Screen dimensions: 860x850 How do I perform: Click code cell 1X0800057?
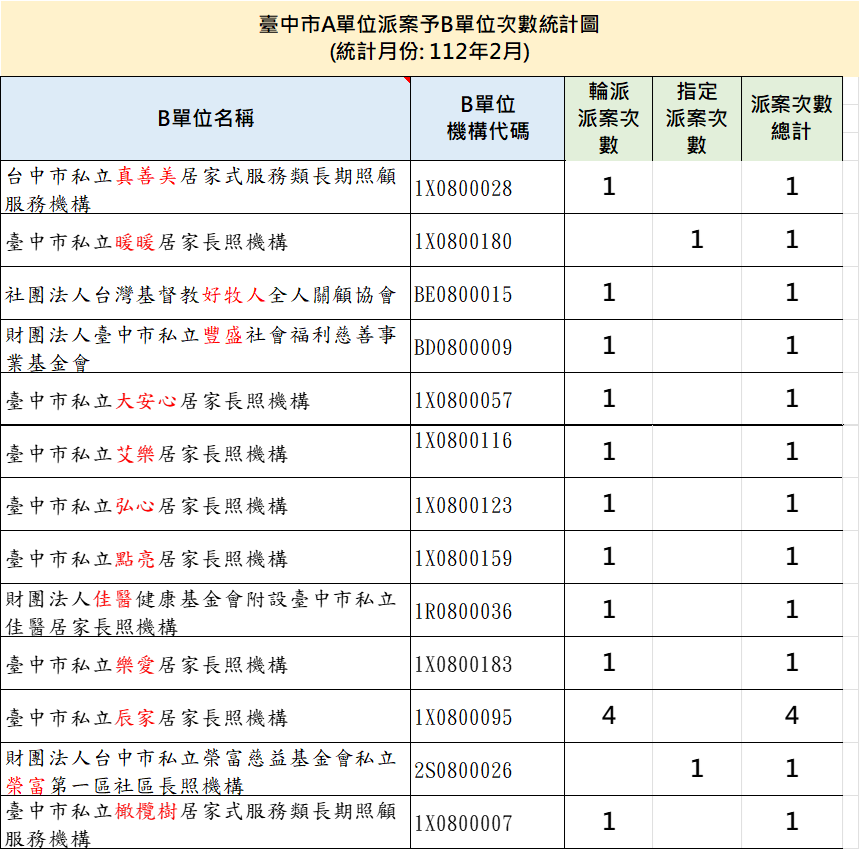[x=488, y=400]
